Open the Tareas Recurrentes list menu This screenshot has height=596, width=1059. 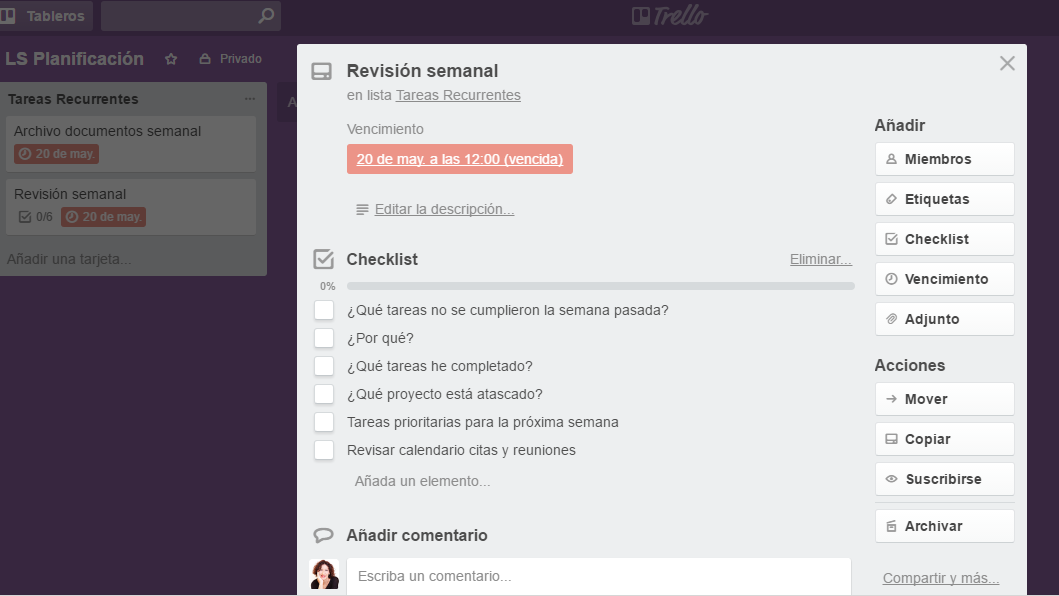249,99
